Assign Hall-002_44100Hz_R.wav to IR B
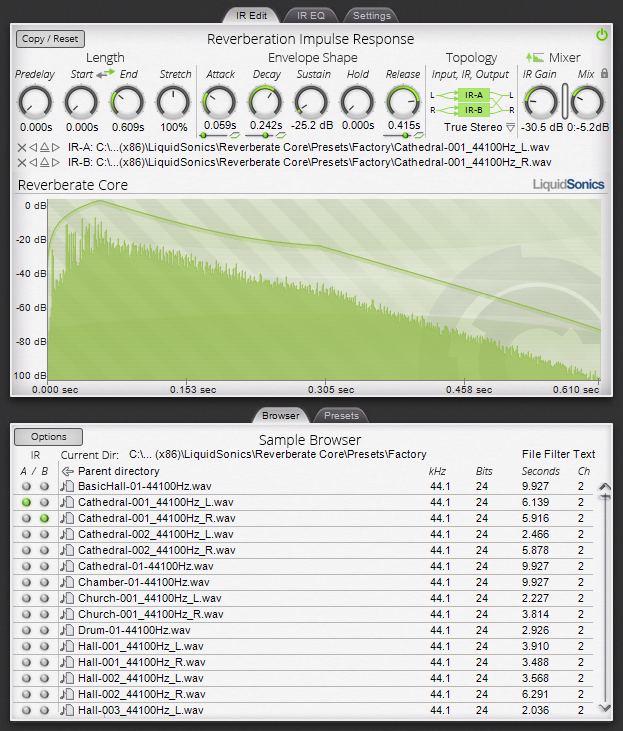The width and height of the screenshot is (623, 731). pyautogui.click(x=44, y=695)
